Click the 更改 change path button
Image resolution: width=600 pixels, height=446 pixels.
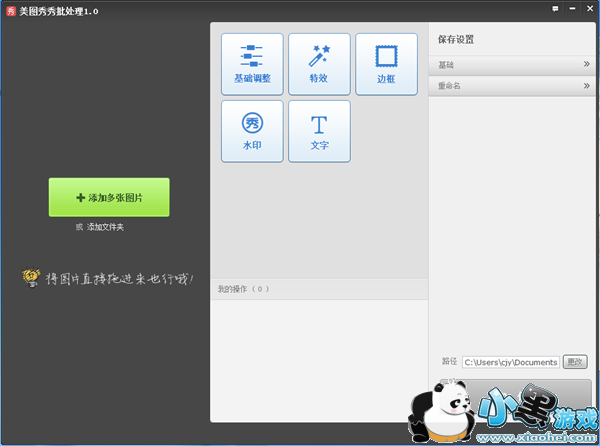575,362
